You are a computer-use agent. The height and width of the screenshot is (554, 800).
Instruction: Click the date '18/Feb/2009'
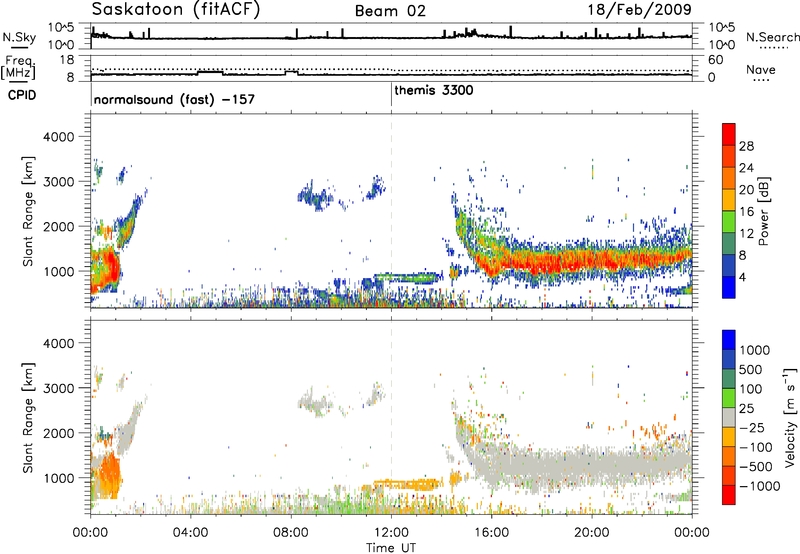click(640, 10)
